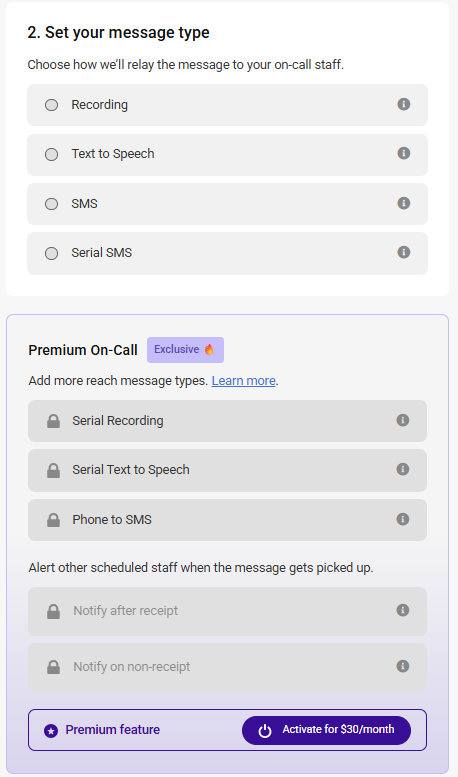Activate premium for $30/month
Viewport: 458px width, 777px height.
[326, 730]
